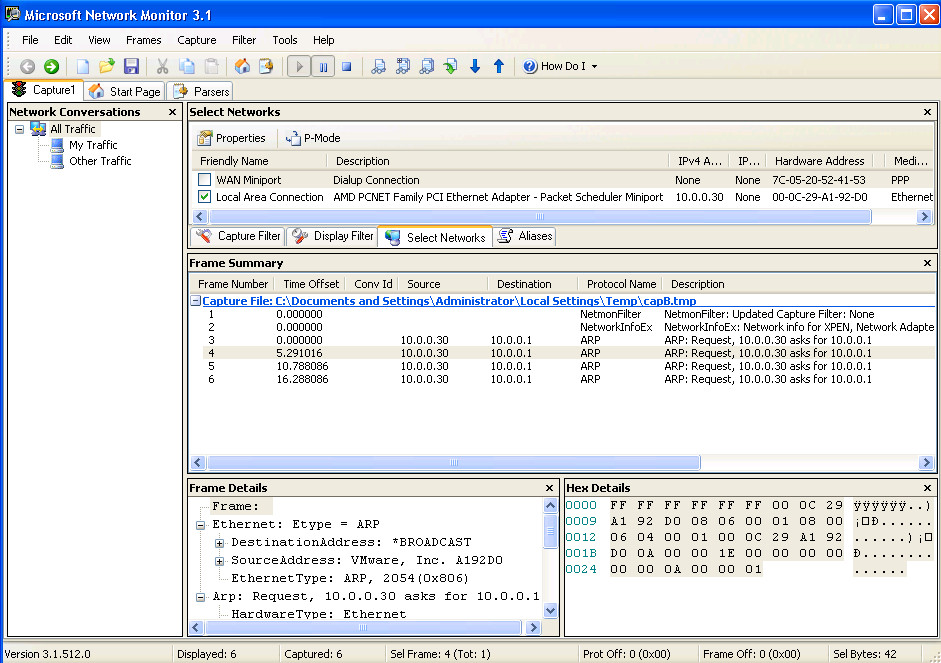The height and width of the screenshot is (663, 941).
Task: Toggle the P-Mode button
Action: [x=313, y=138]
